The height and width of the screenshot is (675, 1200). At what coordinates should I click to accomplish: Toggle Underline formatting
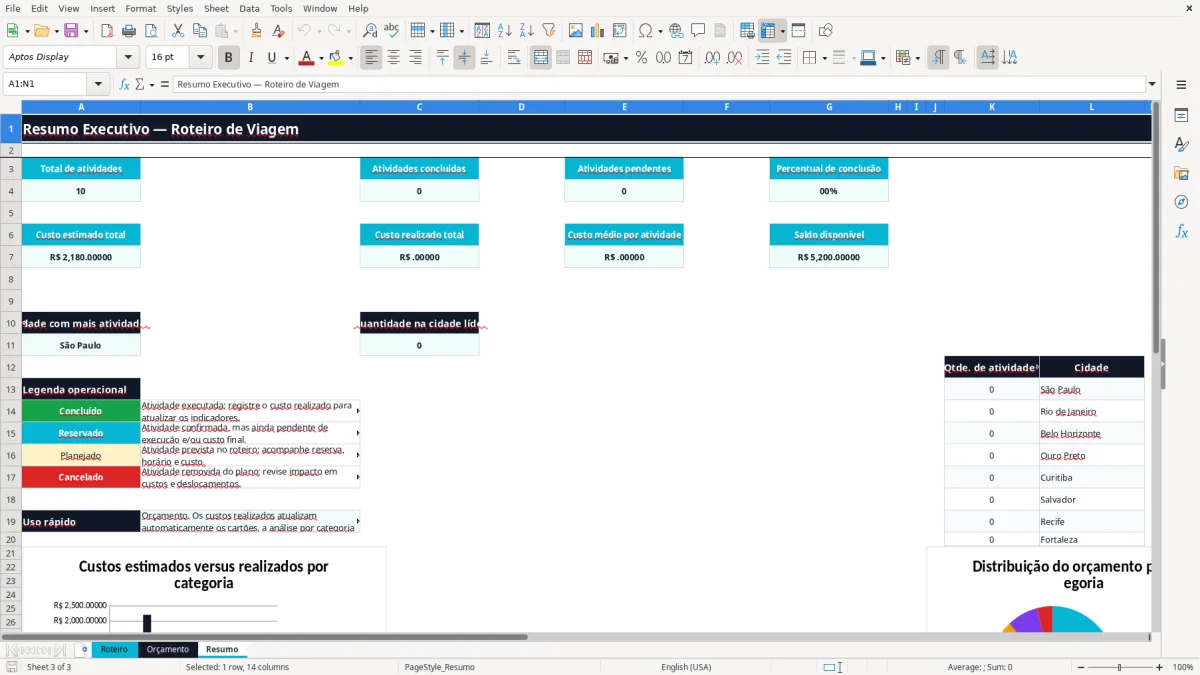pyautogui.click(x=271, y=58)
